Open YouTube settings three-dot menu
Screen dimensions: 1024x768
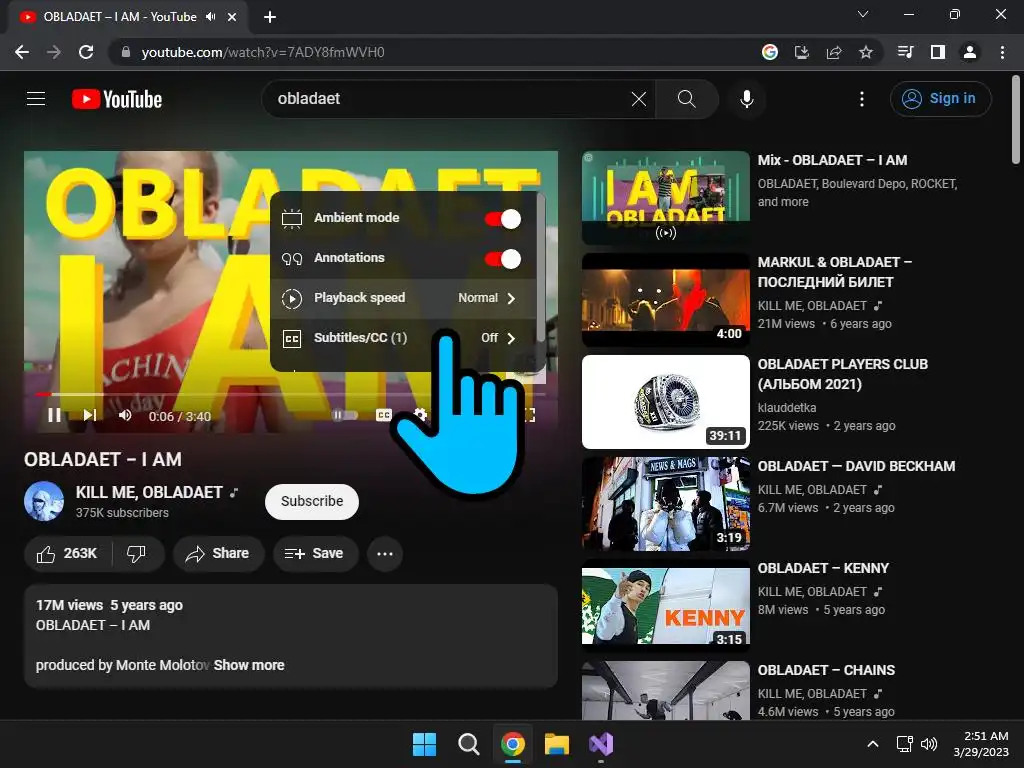pos(861,99)
